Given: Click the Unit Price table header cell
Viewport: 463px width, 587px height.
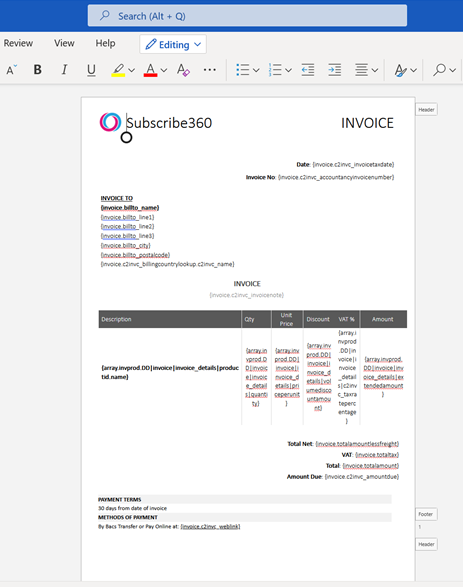Looking at the screenshot, I should click(x=287, y=319).
